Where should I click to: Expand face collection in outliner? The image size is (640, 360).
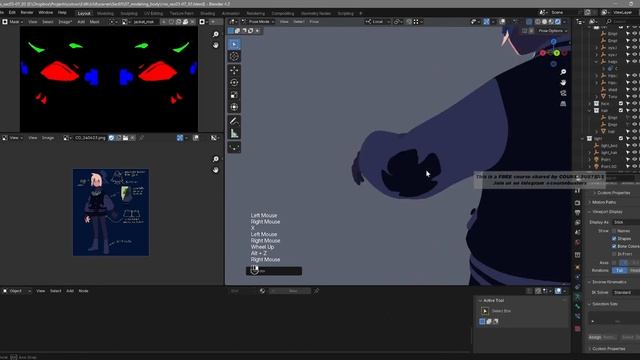(589, 104)
